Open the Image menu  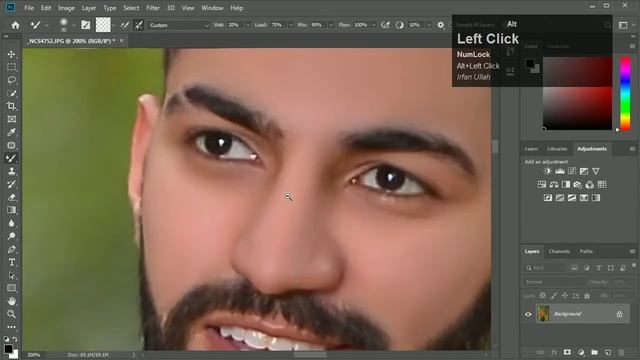[66, 8]
